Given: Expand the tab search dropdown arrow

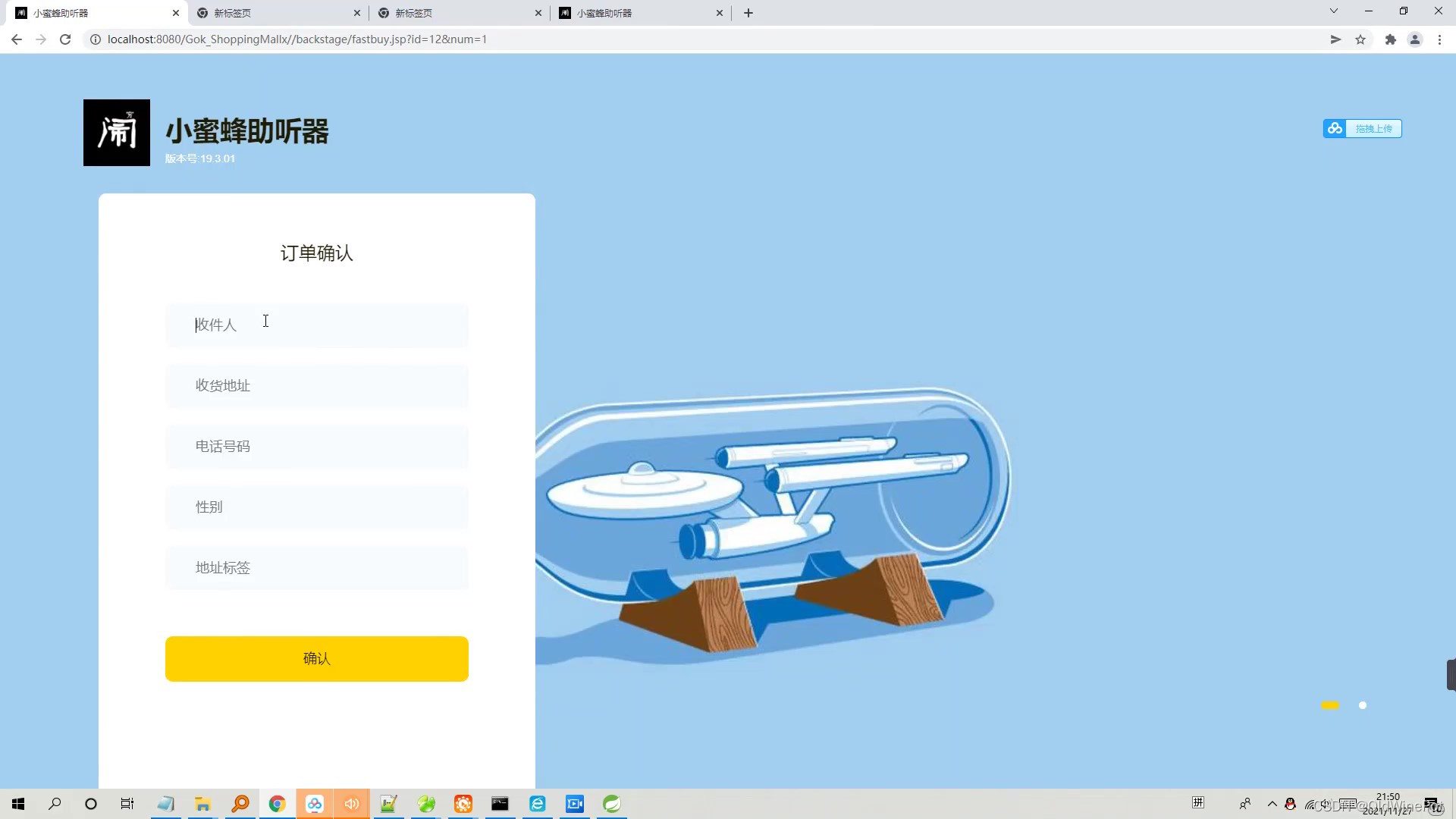Looking at the screenshot, I should [1334, 11].
